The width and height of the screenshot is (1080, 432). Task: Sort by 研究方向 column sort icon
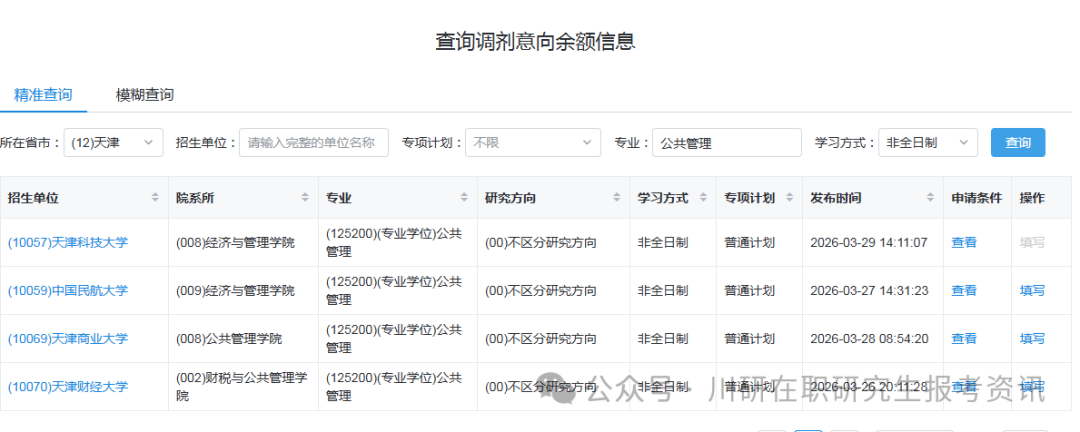pos(616,198)
